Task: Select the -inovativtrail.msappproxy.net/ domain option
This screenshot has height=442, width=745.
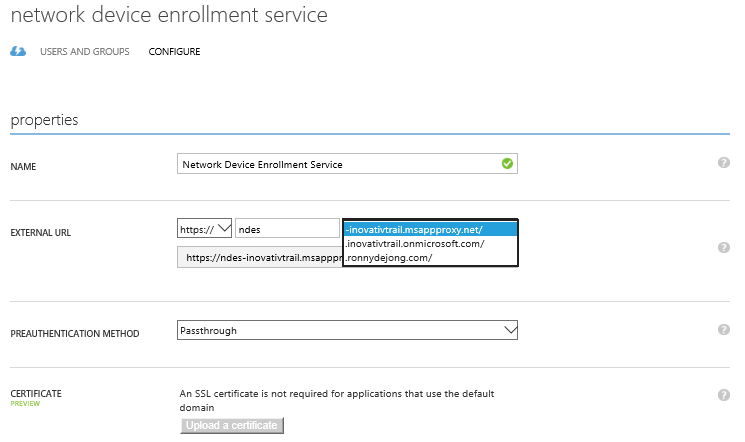Action: 430,229
